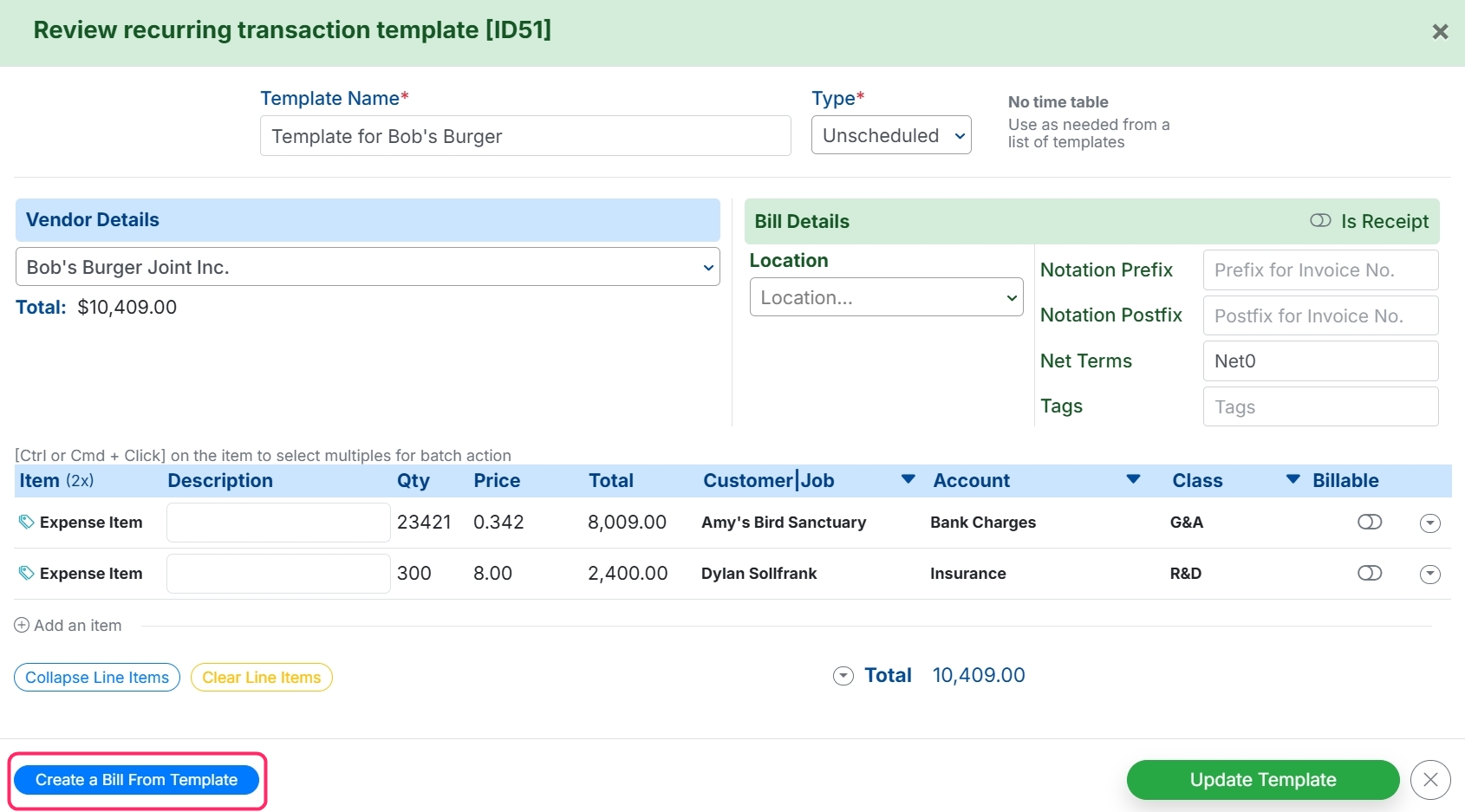
Task: Click the description field of the 300 qty row
Action: pos(278,574)
